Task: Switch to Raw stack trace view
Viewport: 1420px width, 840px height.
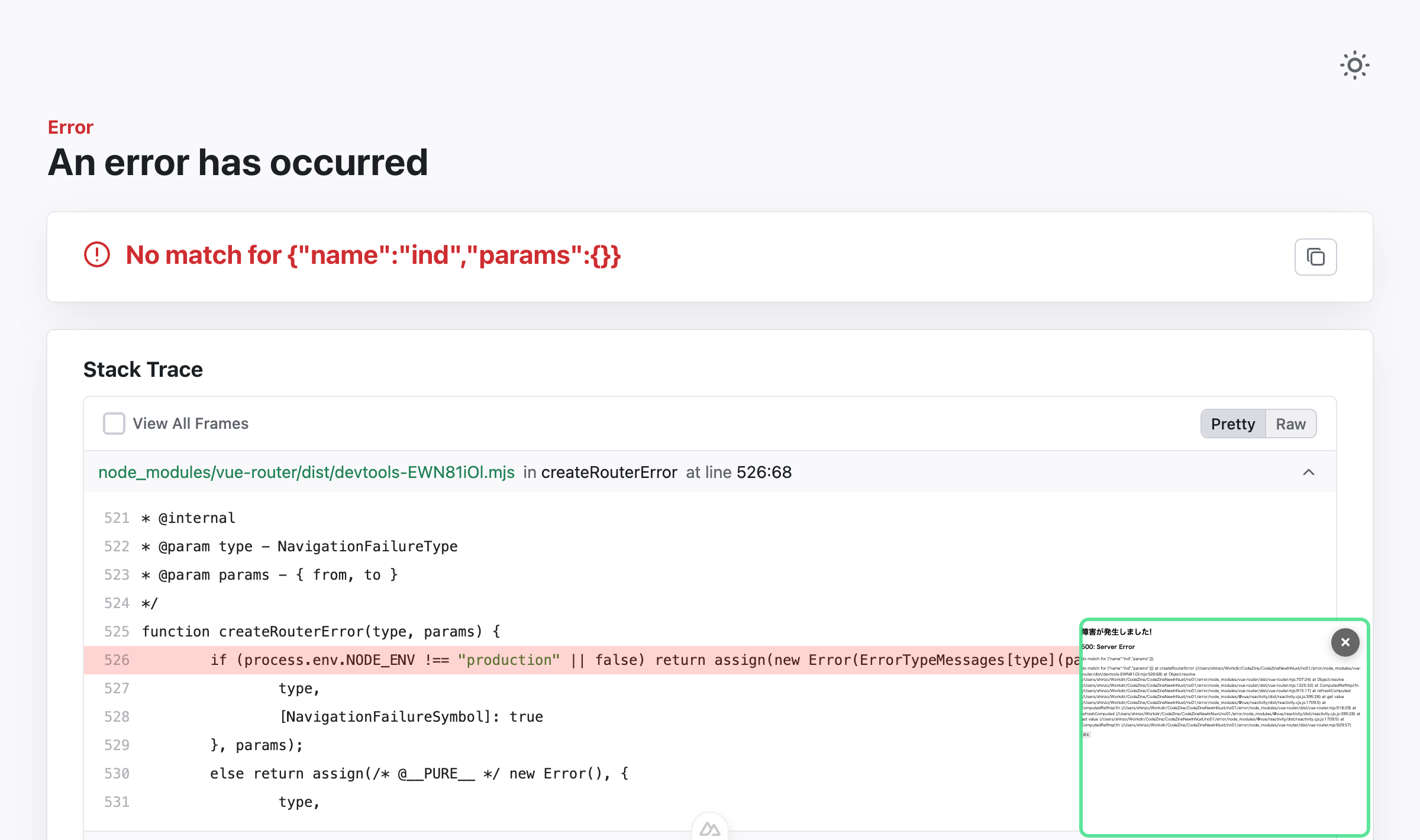Action: (x=1290, y=424)
